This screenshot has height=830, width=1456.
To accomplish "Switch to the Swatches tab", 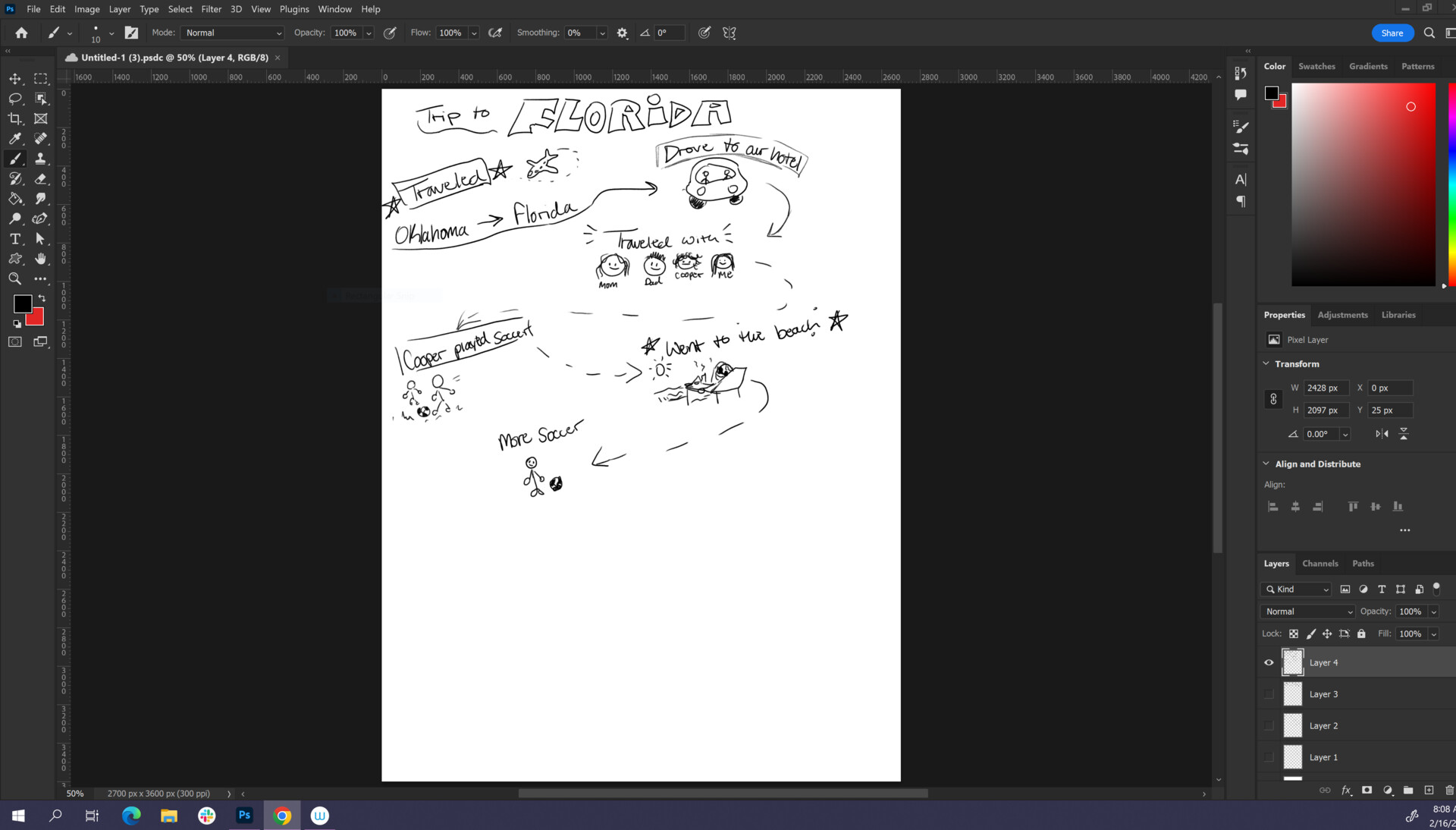I will click(1316, 66).
